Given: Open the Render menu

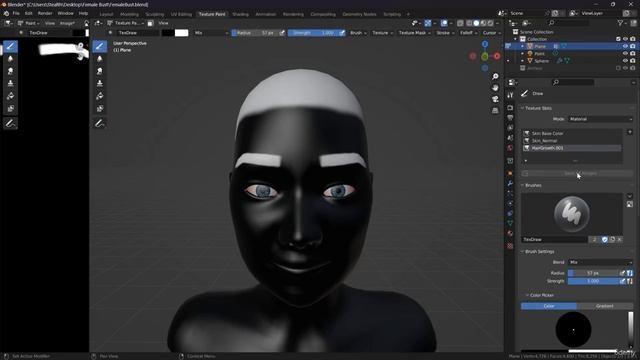Looking at the screenshot, I should [45, 13].
